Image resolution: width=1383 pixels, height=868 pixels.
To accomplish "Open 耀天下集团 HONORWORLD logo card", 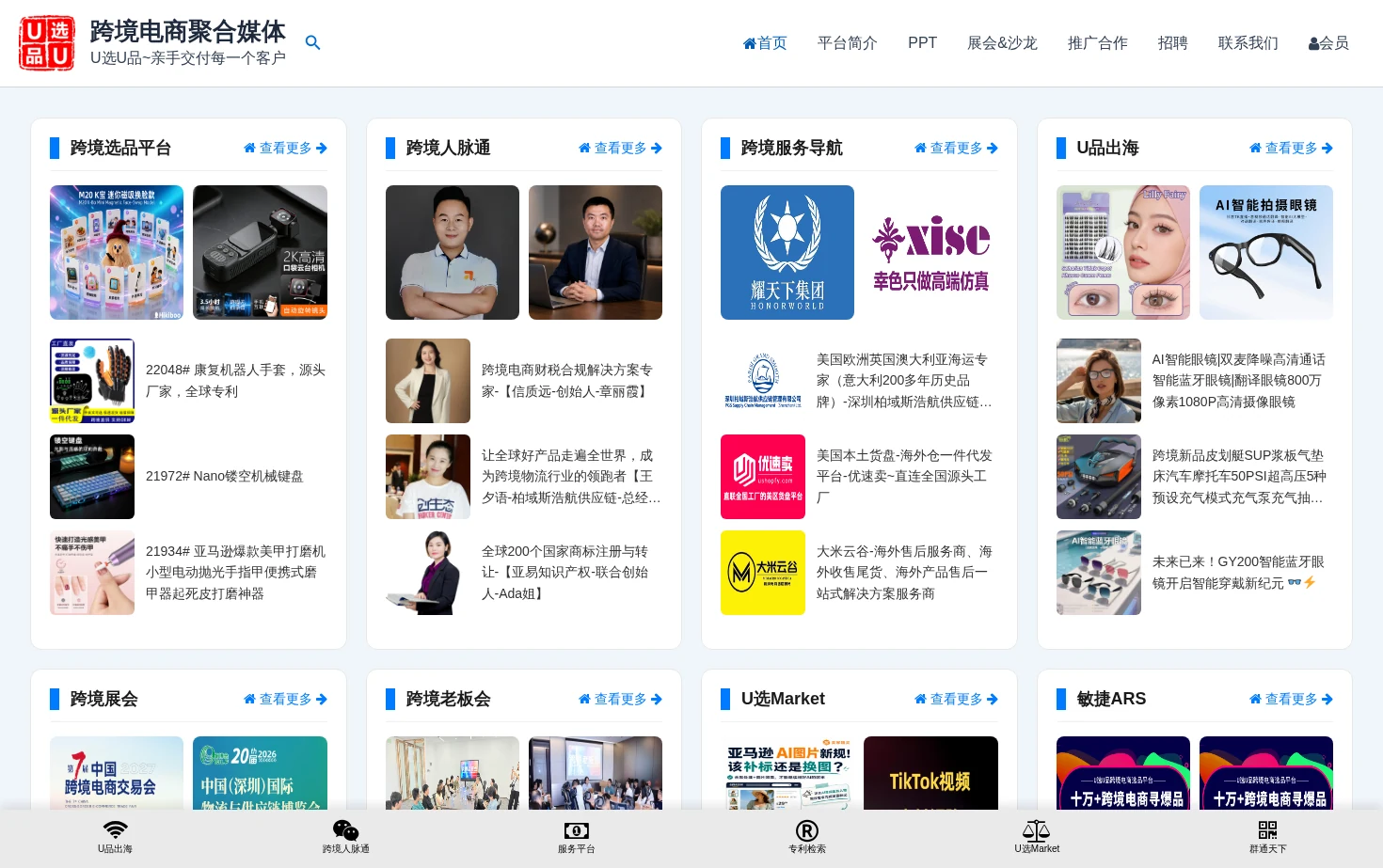I will [787, 252].
